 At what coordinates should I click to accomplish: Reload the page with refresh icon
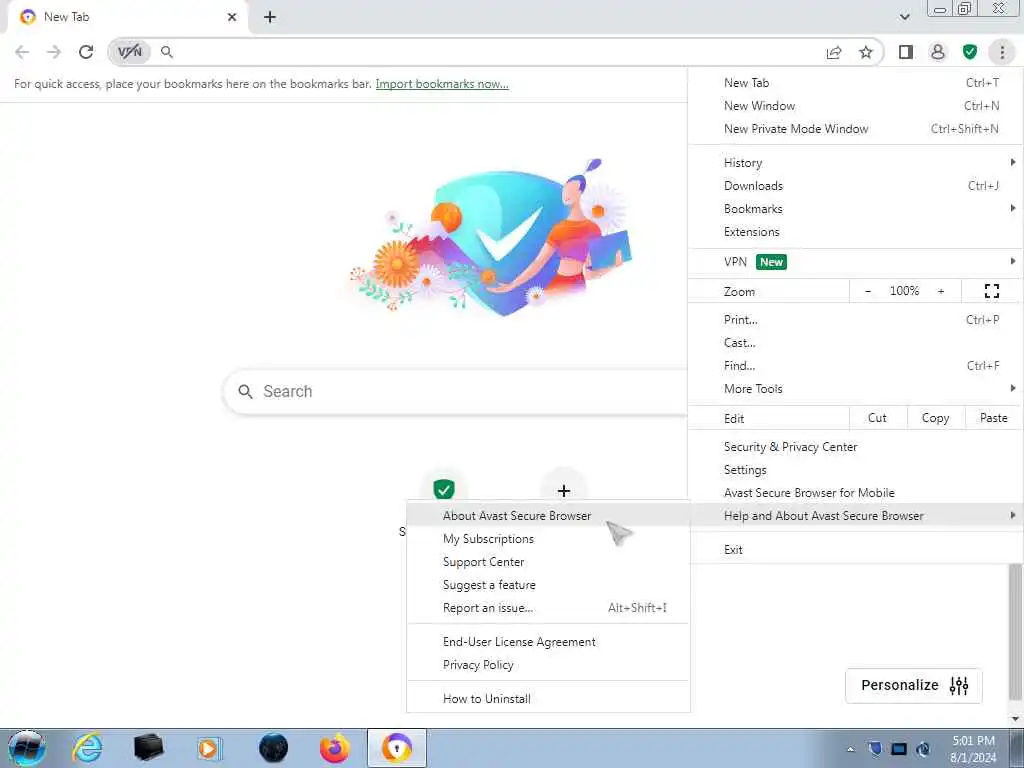coord(86,52)
